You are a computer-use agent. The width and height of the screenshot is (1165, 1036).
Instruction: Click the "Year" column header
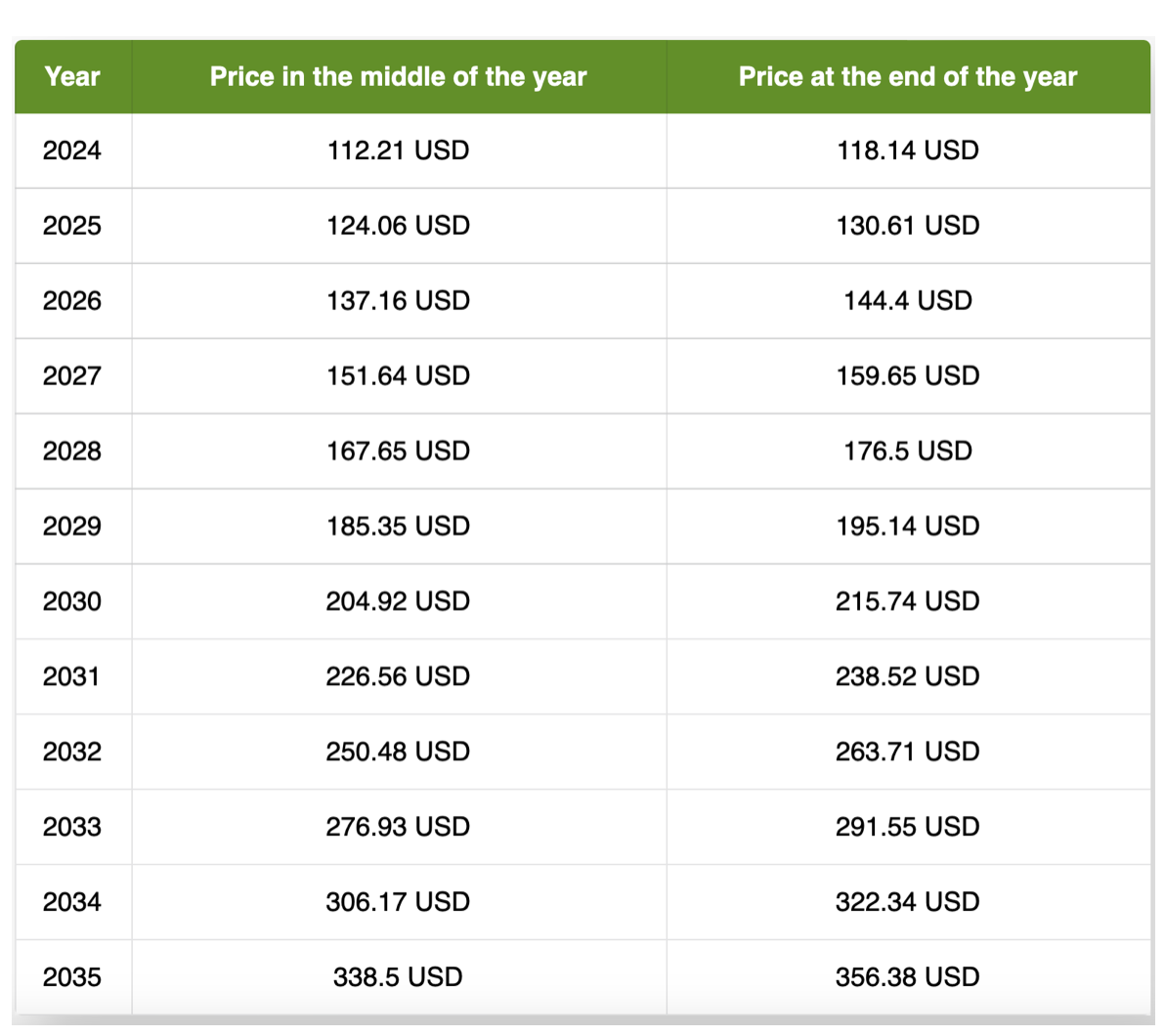tap(72, 76)
